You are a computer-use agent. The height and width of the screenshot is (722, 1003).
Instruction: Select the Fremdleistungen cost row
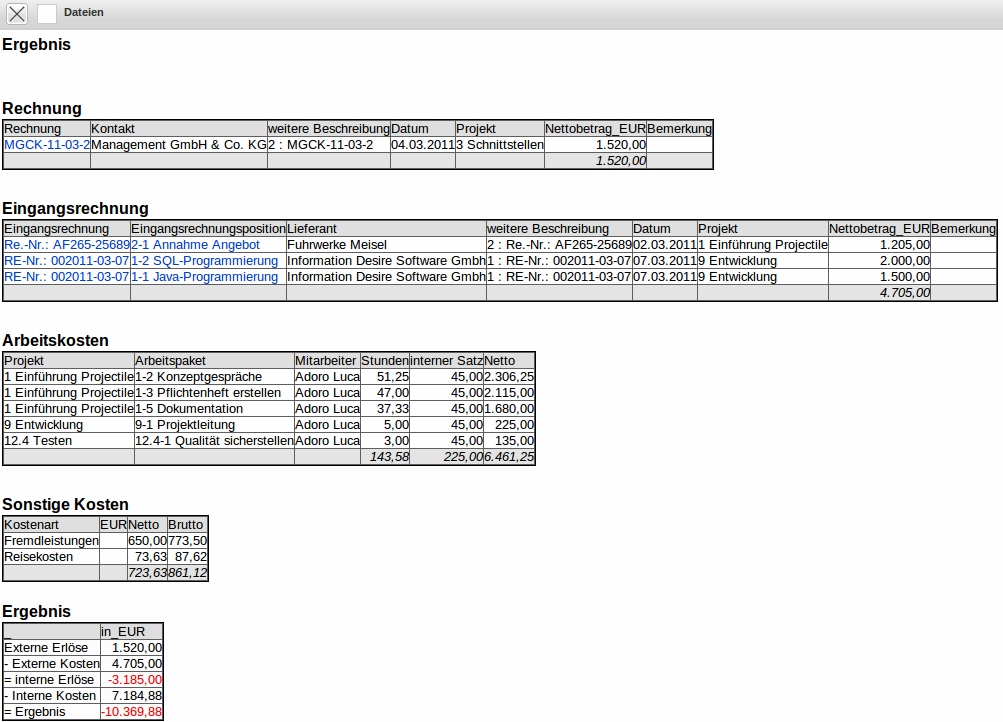coord(51,541)
